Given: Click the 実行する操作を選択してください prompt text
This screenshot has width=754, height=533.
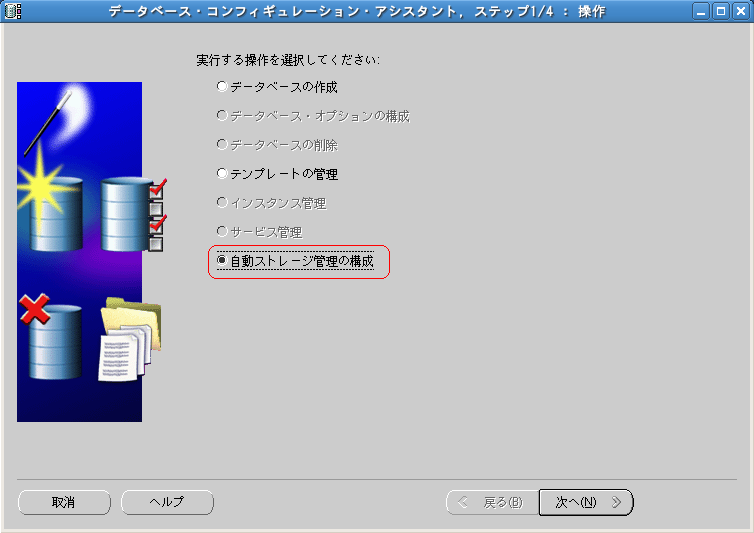Looking at the screenshot, I should (288, 60).
